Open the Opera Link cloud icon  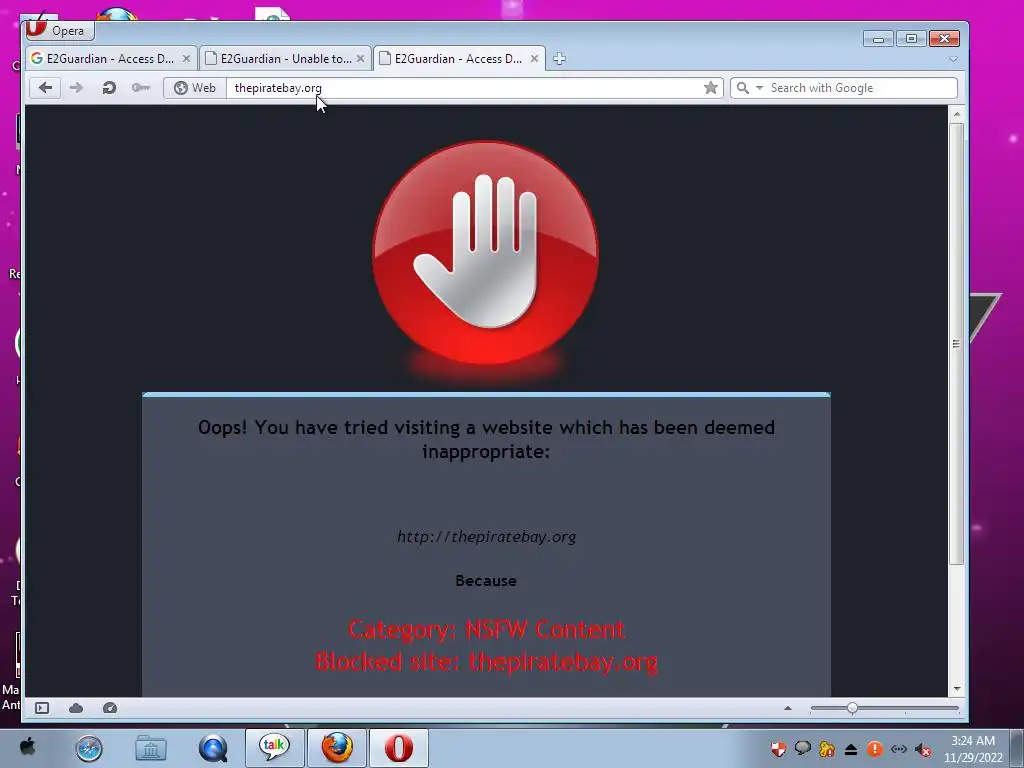(x=76, y=708)
